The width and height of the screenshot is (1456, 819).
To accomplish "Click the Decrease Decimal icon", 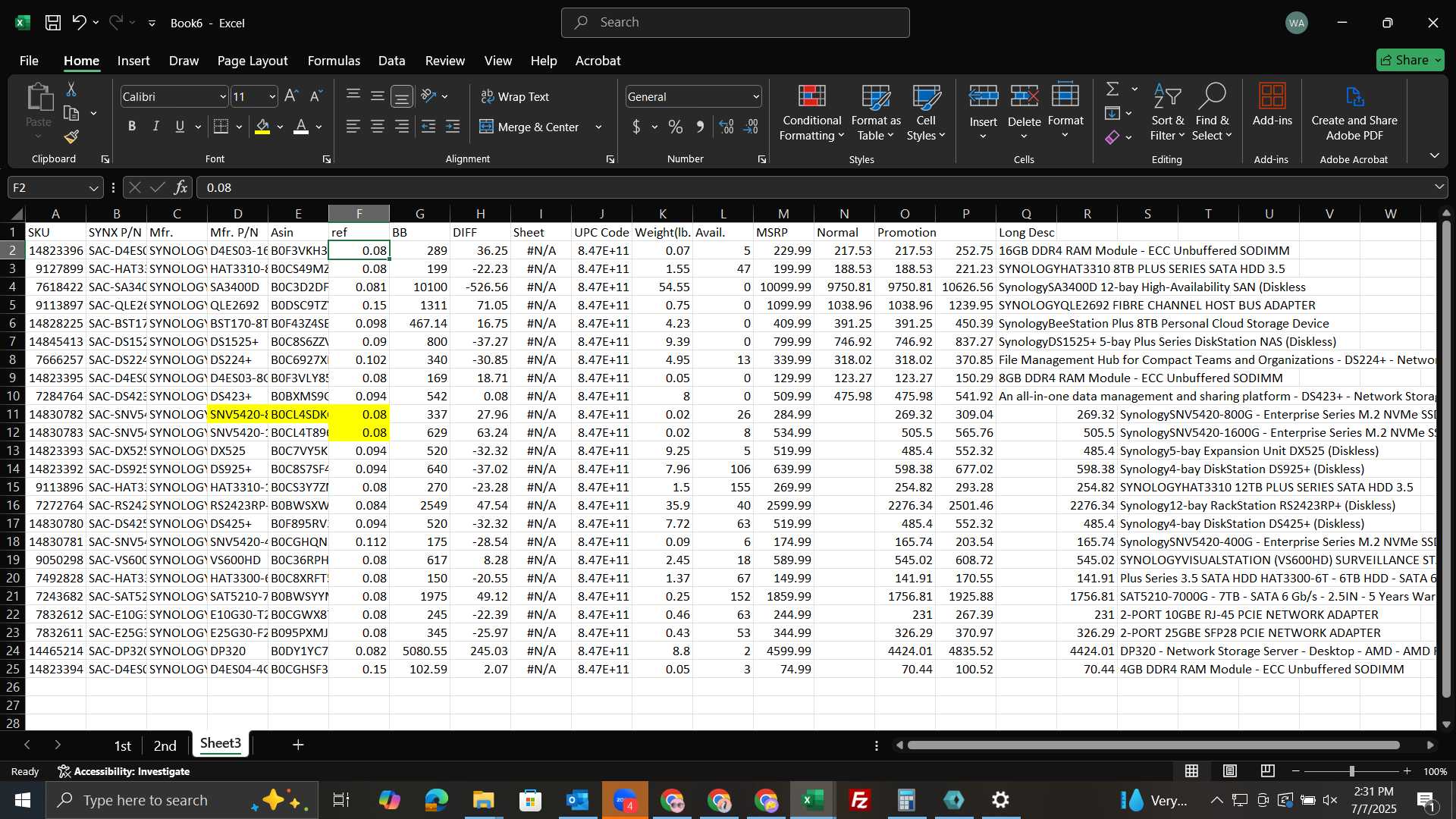I will click(751, 127).
